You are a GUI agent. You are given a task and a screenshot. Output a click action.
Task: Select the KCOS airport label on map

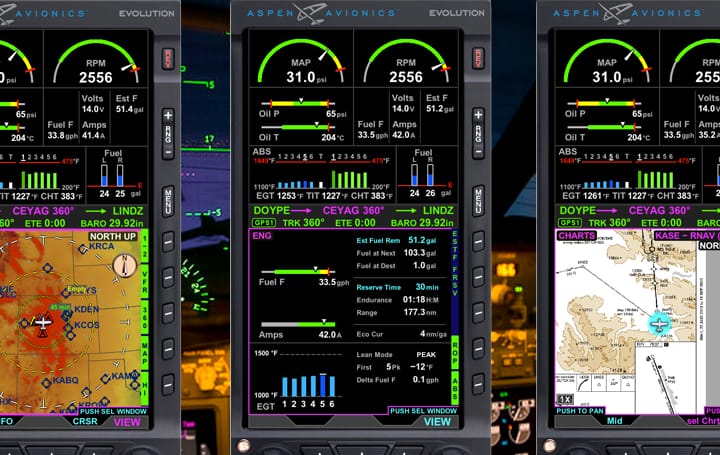pos(87,325)
